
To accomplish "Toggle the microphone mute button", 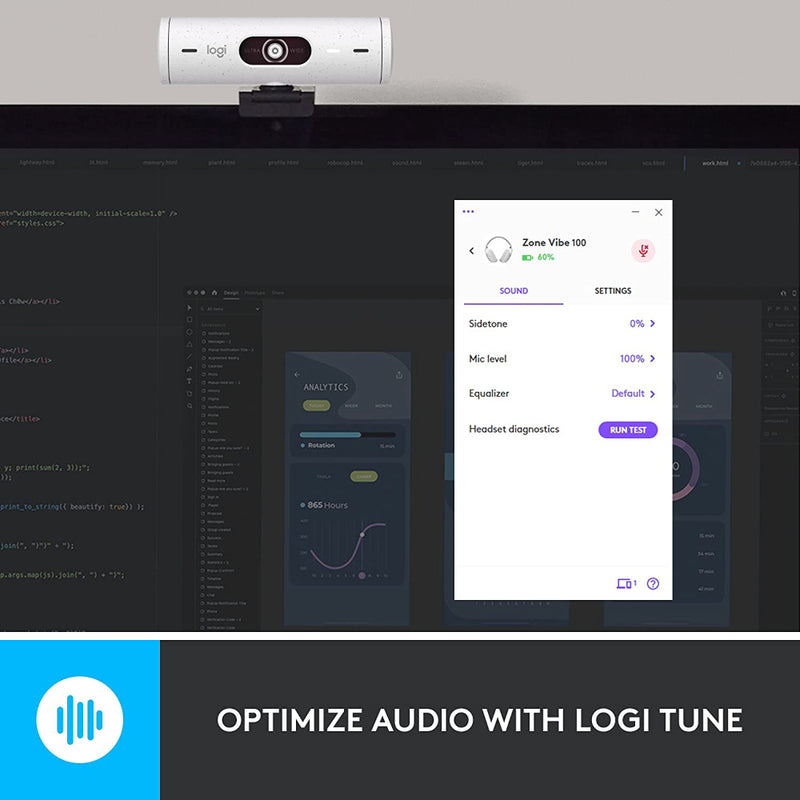I will click(x=643, y=250).
